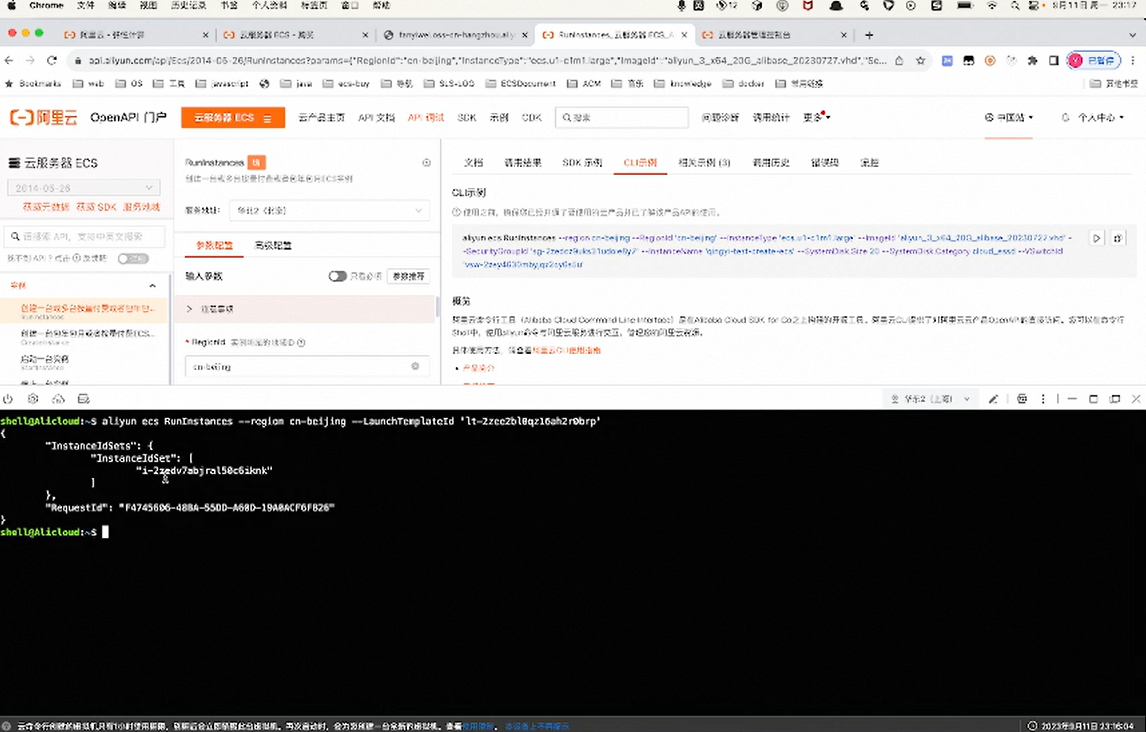The height and width of the screenshot is (732, 1146).
Task: Click the Chrome share icon in address bar
Action: pyautogui.click(x=899, y=61)
